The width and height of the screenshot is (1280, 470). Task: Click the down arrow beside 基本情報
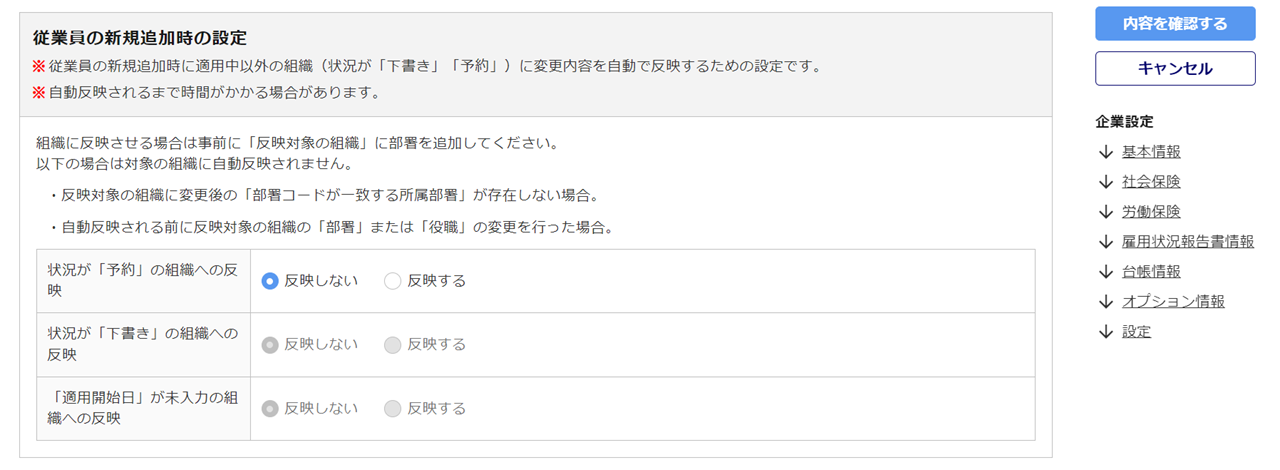[x=1105, y=152]
